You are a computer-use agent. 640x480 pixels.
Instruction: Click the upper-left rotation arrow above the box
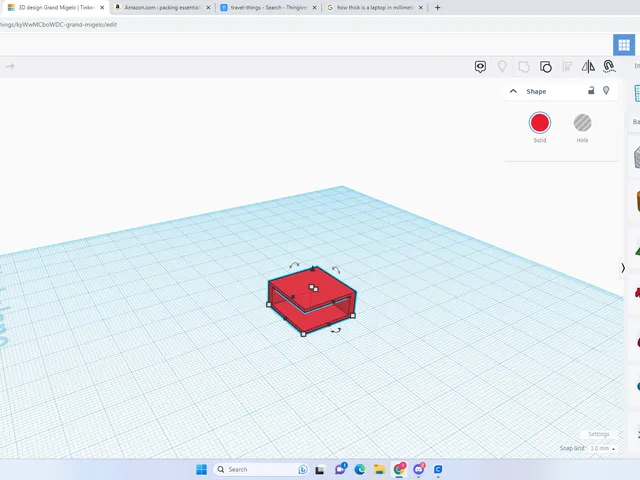[294, 265]
